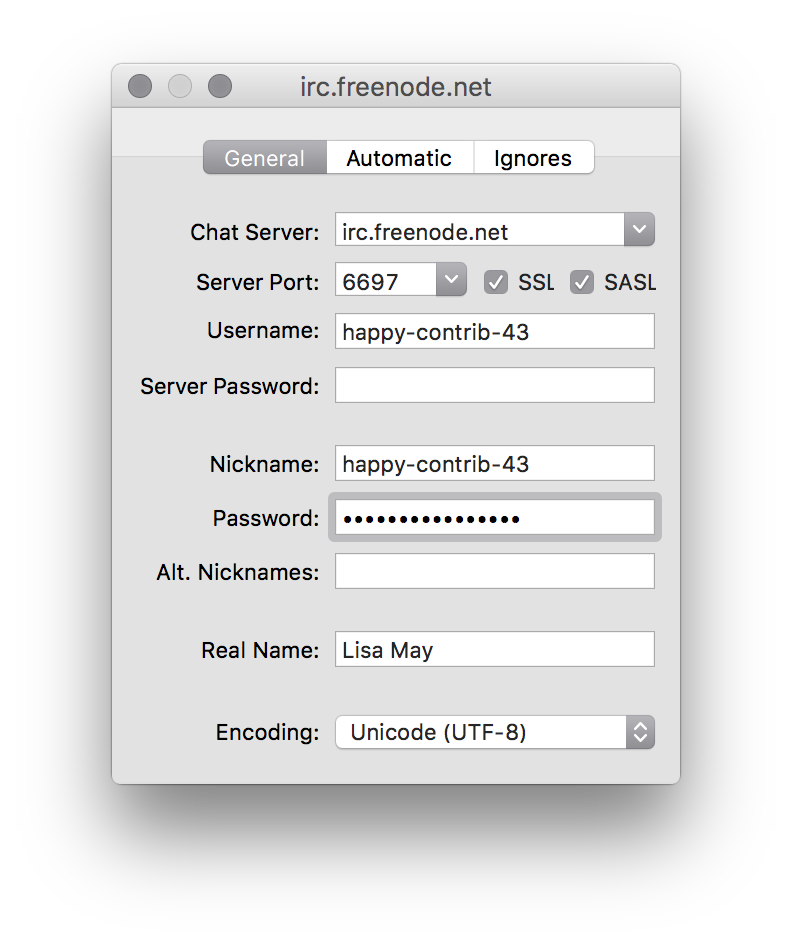Click into the Nickname field
The width and height of the screenshot is (792, 944).
click(494, 463)
